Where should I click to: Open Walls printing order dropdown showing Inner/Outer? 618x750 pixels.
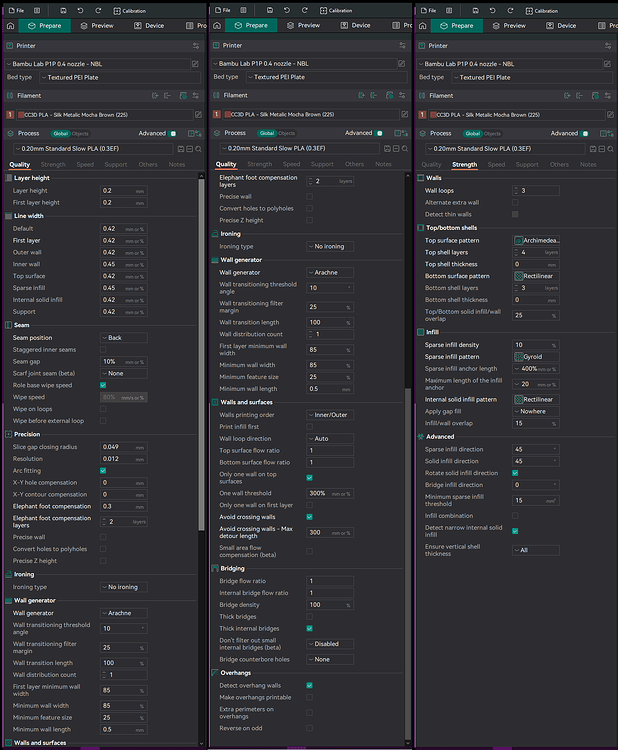click(330, 415)
